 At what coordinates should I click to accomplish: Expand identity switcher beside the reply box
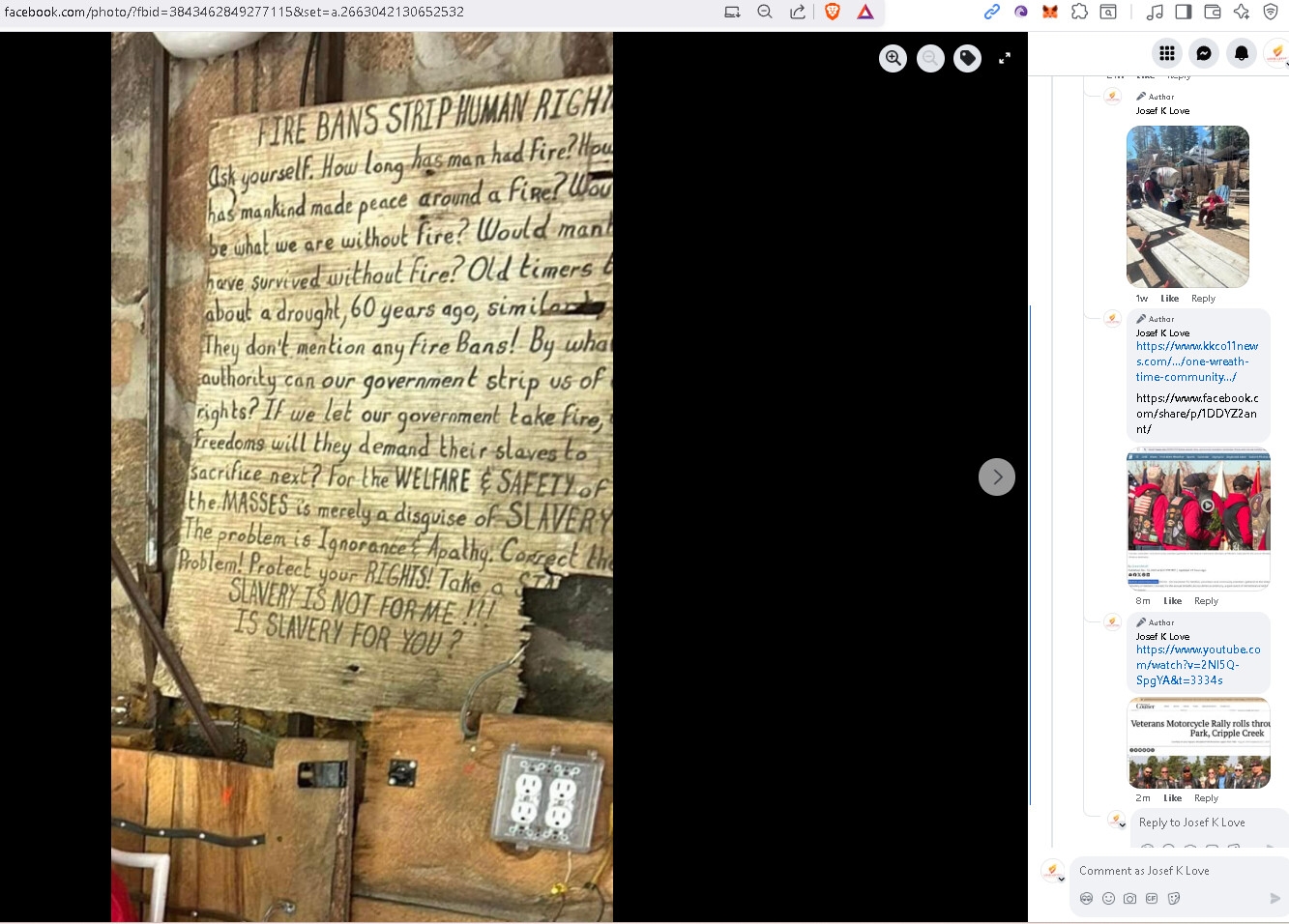point(1122,825)
